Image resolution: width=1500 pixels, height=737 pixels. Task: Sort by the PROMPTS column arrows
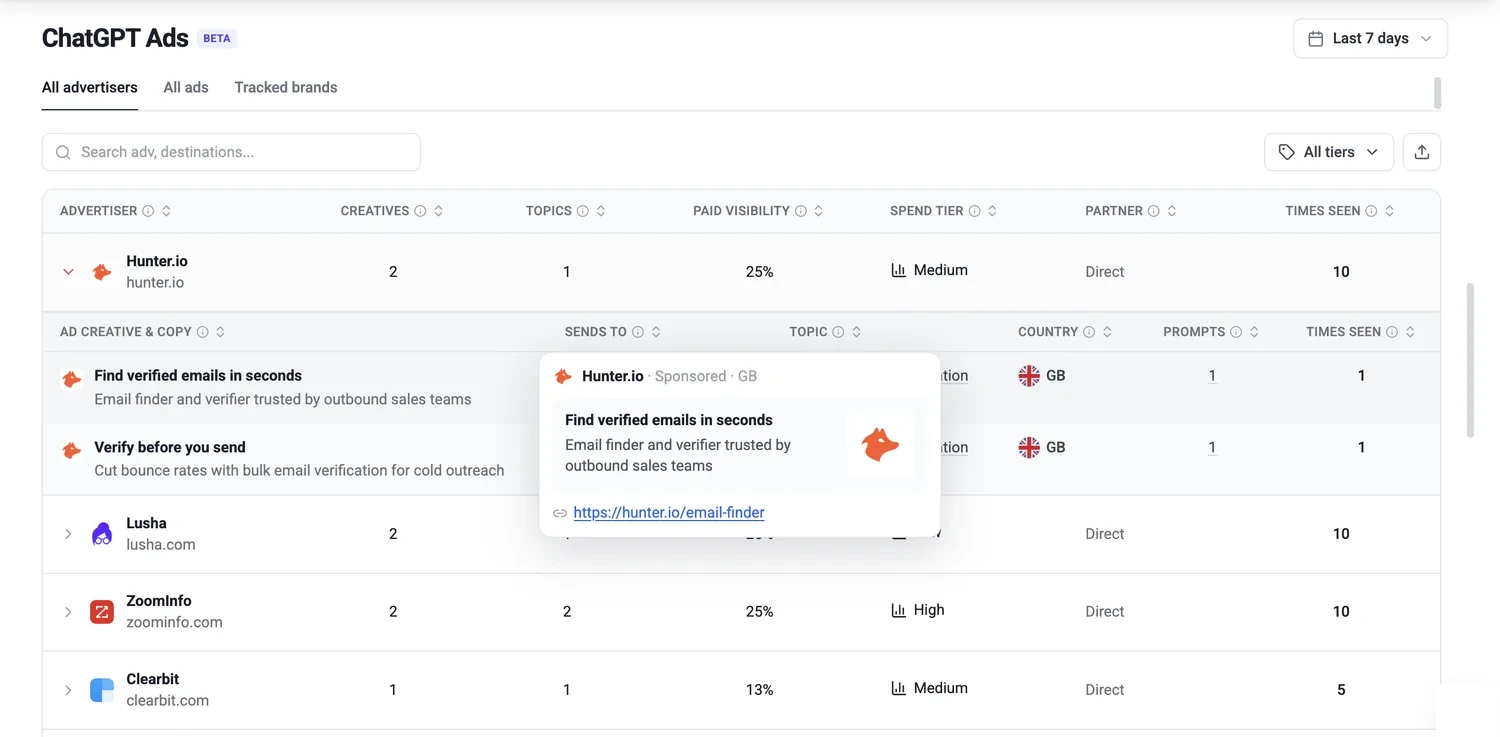[x=1254, y=332]
